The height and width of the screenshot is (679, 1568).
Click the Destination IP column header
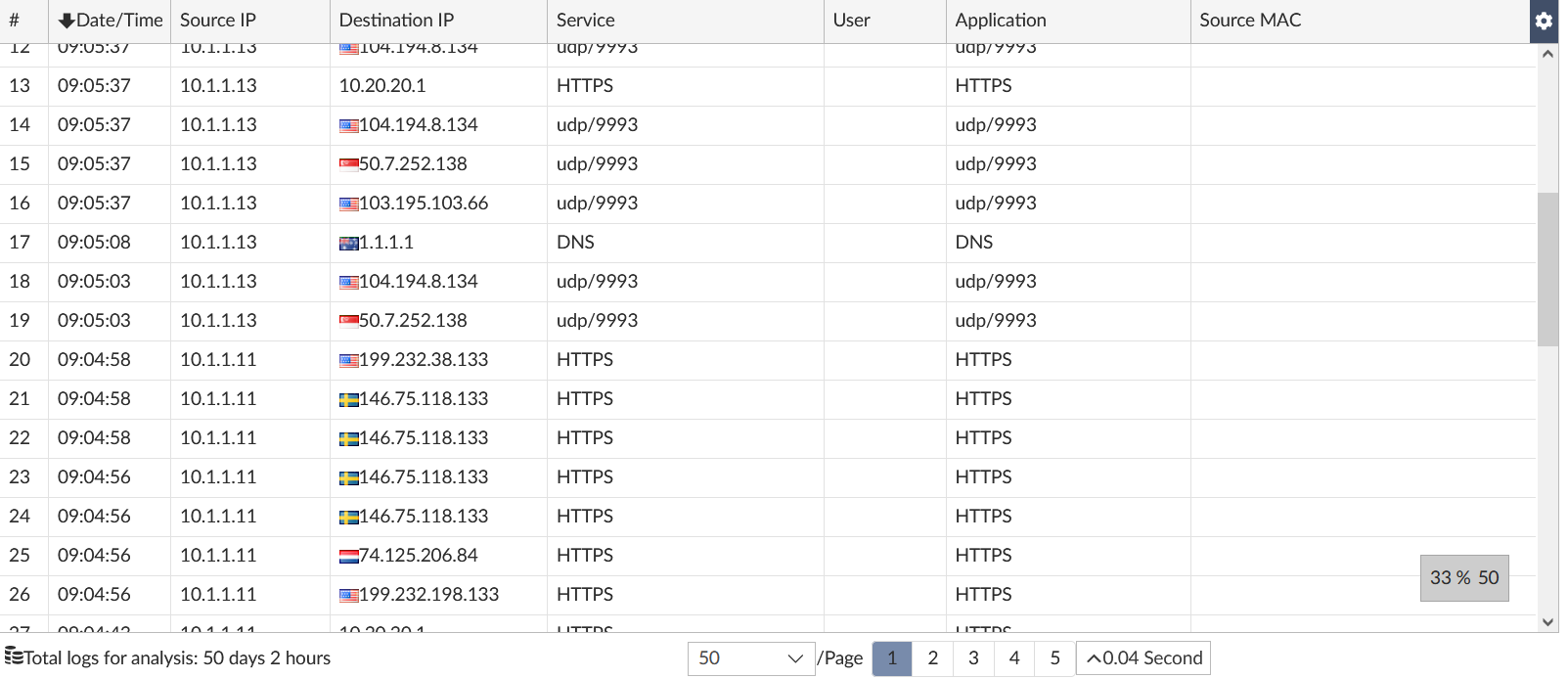[x=396, y=21]
